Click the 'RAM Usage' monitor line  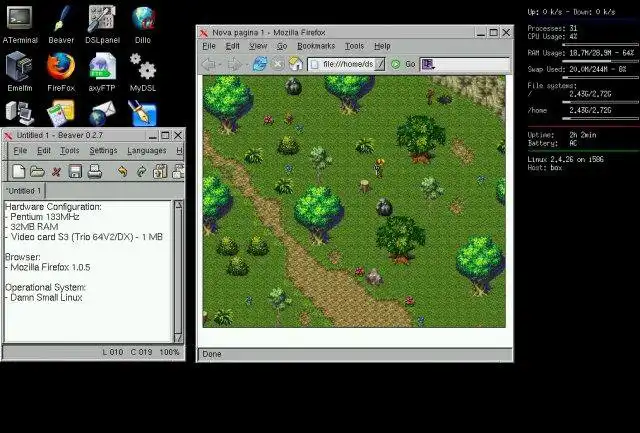click(x=581, y=53)
